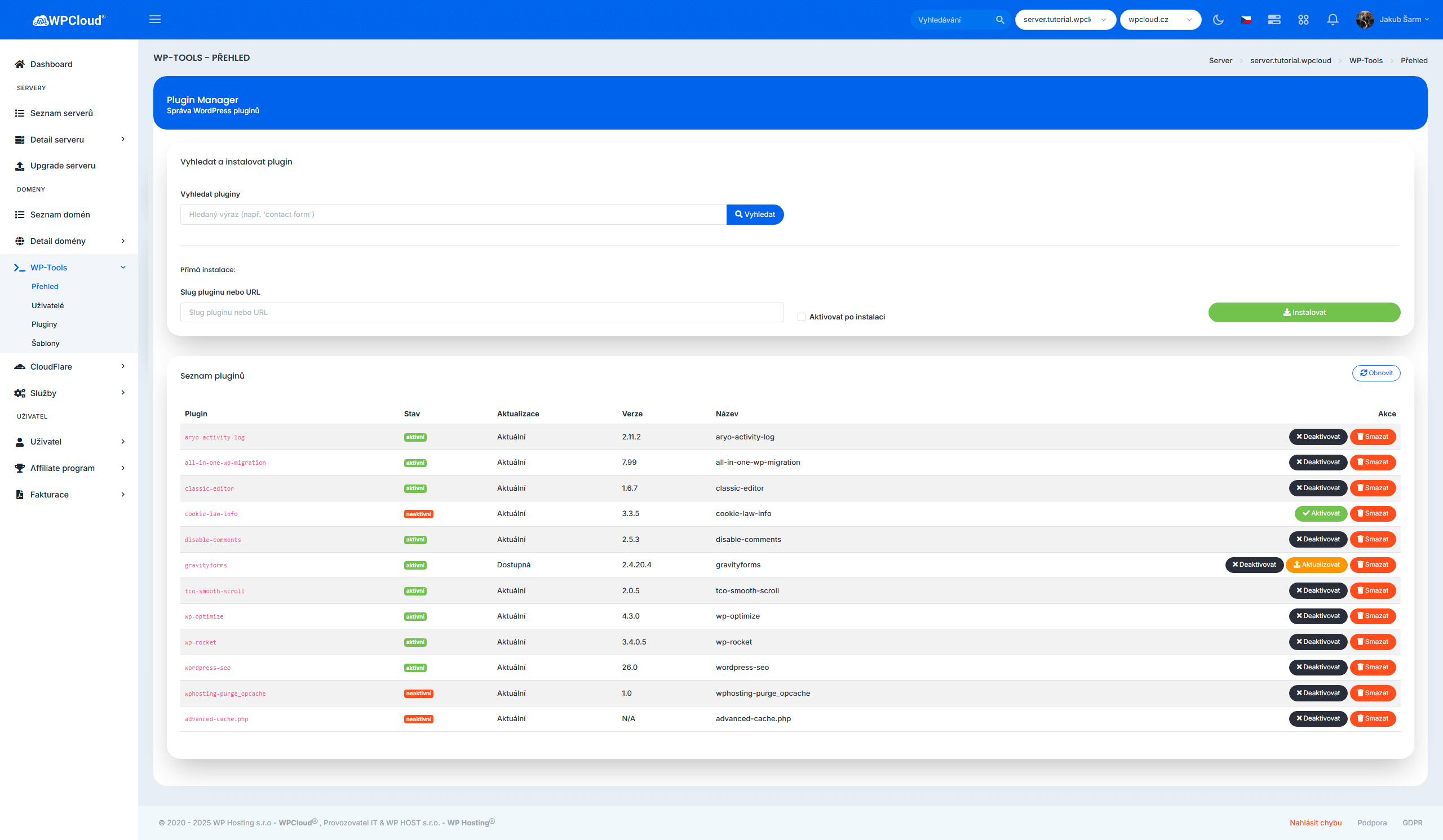This screenshot has height=840, width=1443.
Task: Activate the cookie-law-info plugin
Action: point(1321,513)
